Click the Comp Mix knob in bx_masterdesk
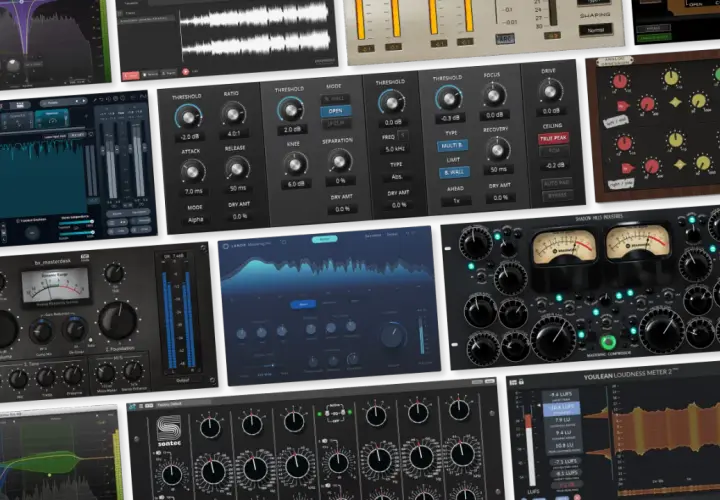Screen dimensions: 720x500 [x=41, y=331]
